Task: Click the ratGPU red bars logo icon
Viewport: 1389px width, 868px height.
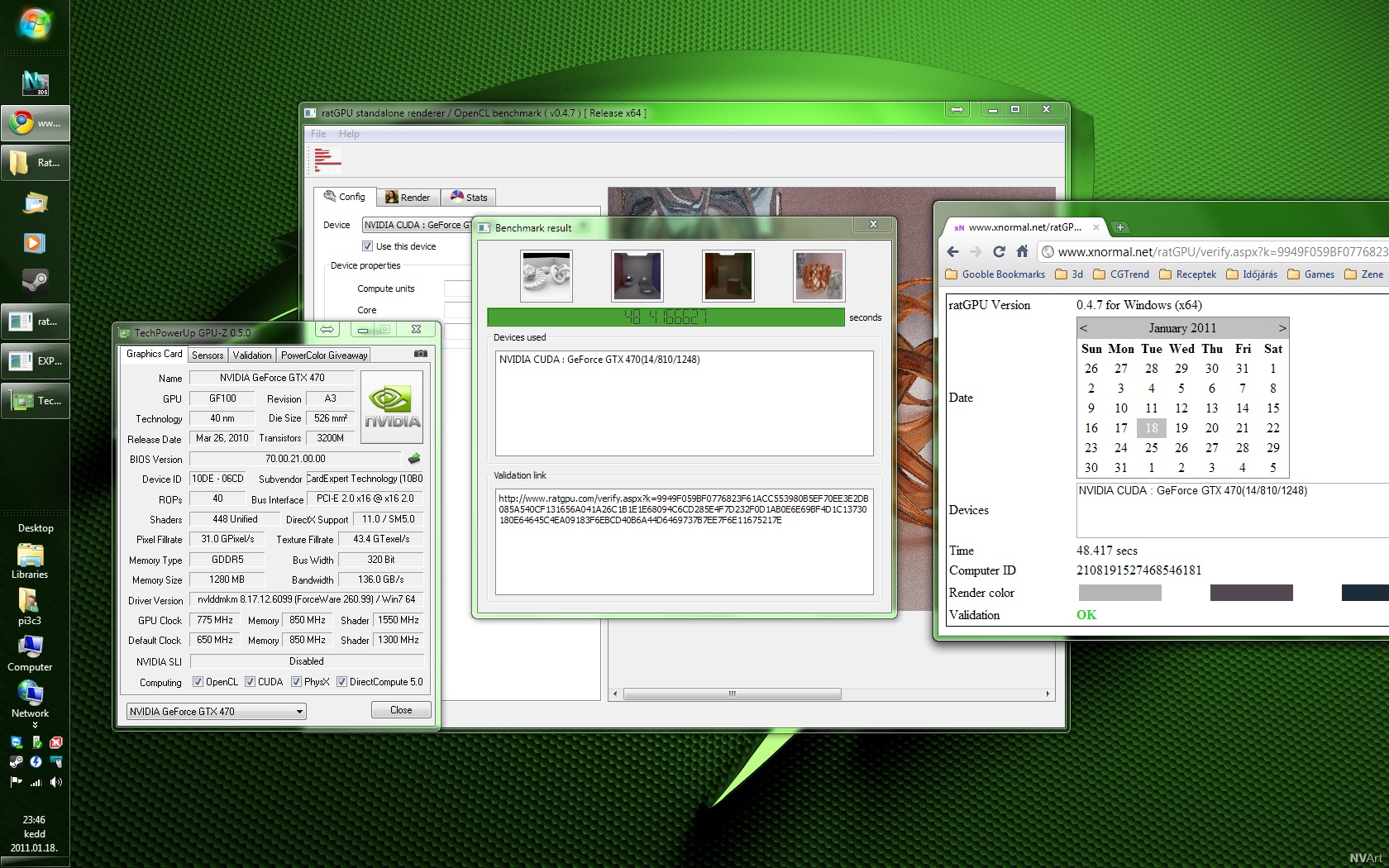Action: pos(327,159)
